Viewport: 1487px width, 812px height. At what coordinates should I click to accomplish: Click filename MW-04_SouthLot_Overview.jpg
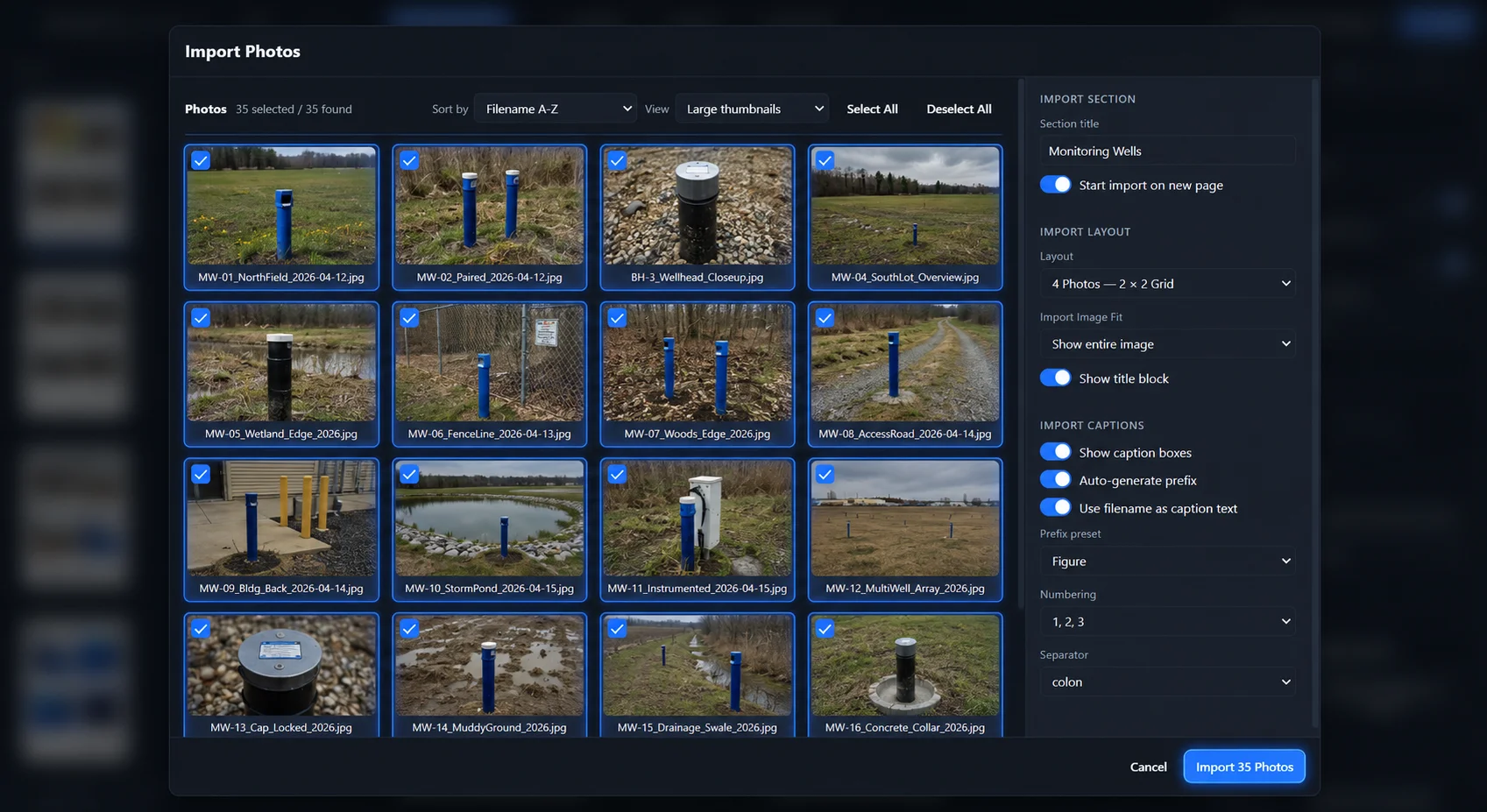pos(905,277)
